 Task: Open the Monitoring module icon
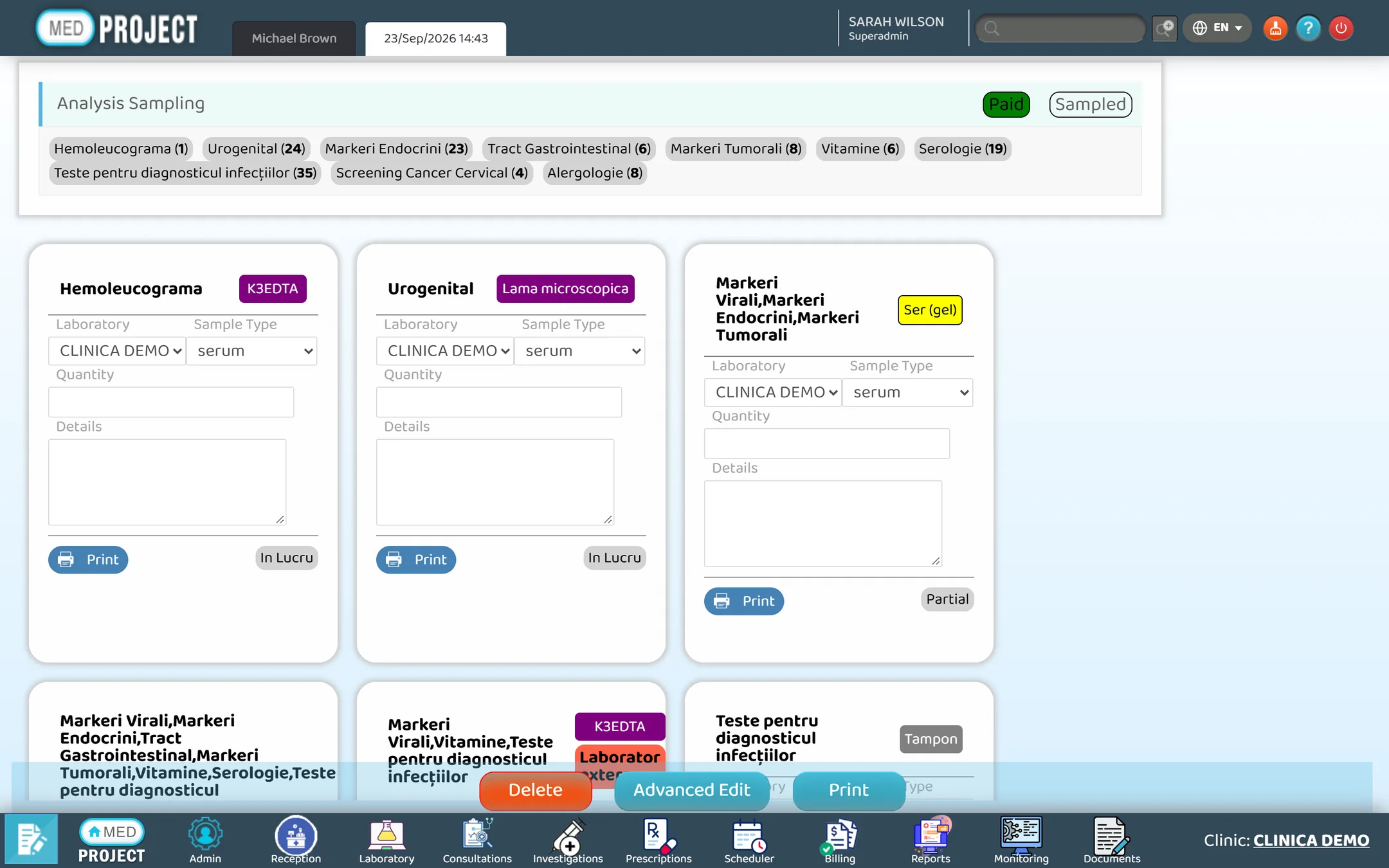coord(1021,840)
